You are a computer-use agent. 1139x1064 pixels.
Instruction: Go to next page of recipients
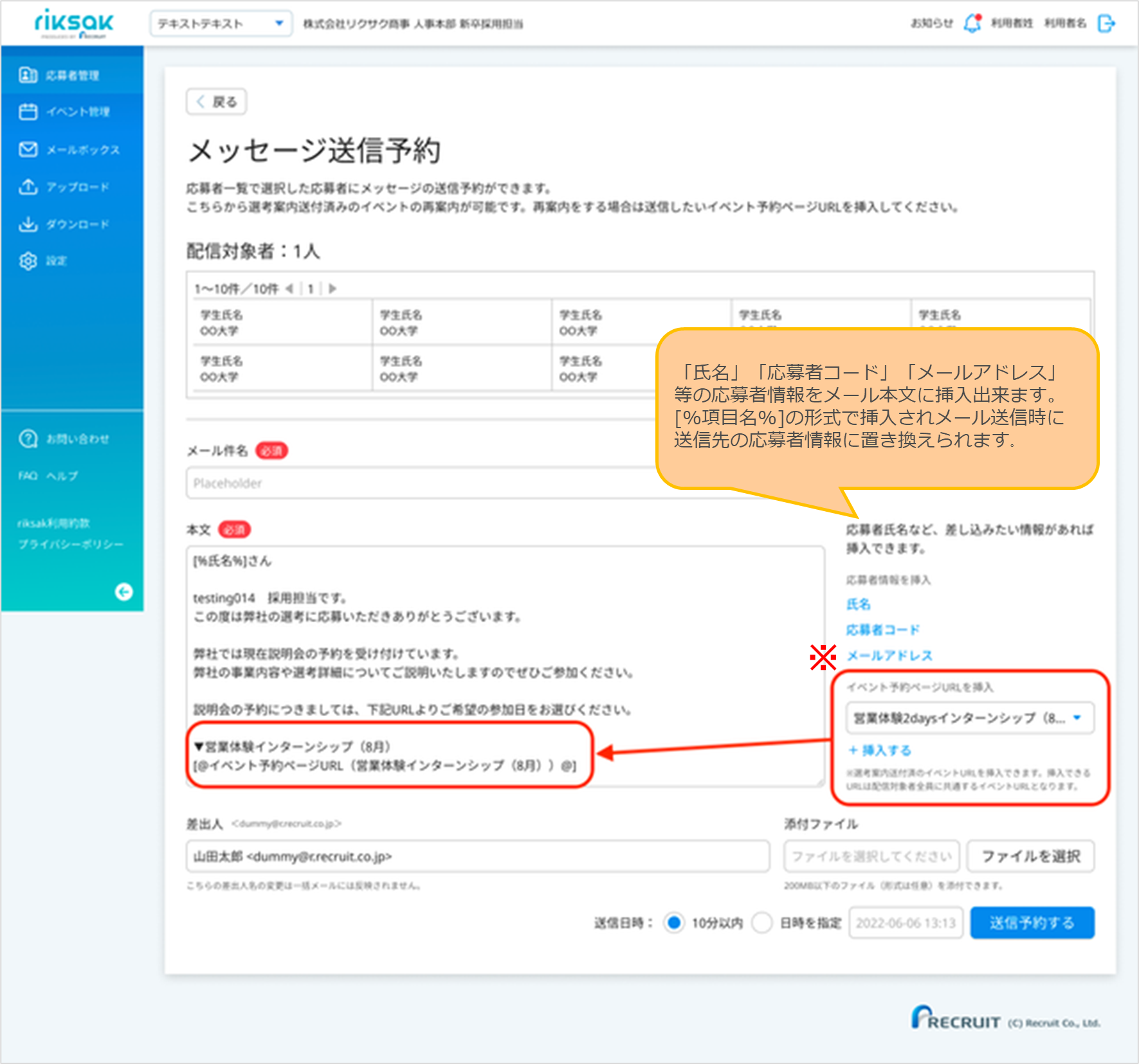[x=333, y=289]
